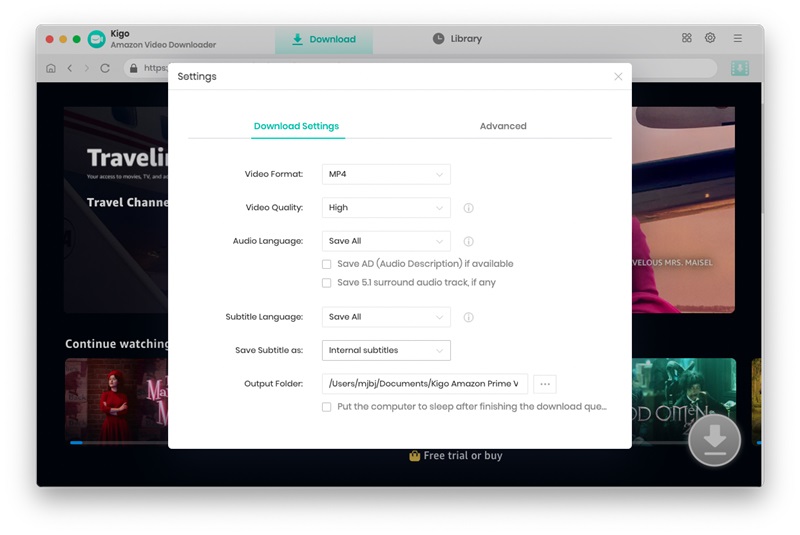Click the Output Folder label

[273, 384]
